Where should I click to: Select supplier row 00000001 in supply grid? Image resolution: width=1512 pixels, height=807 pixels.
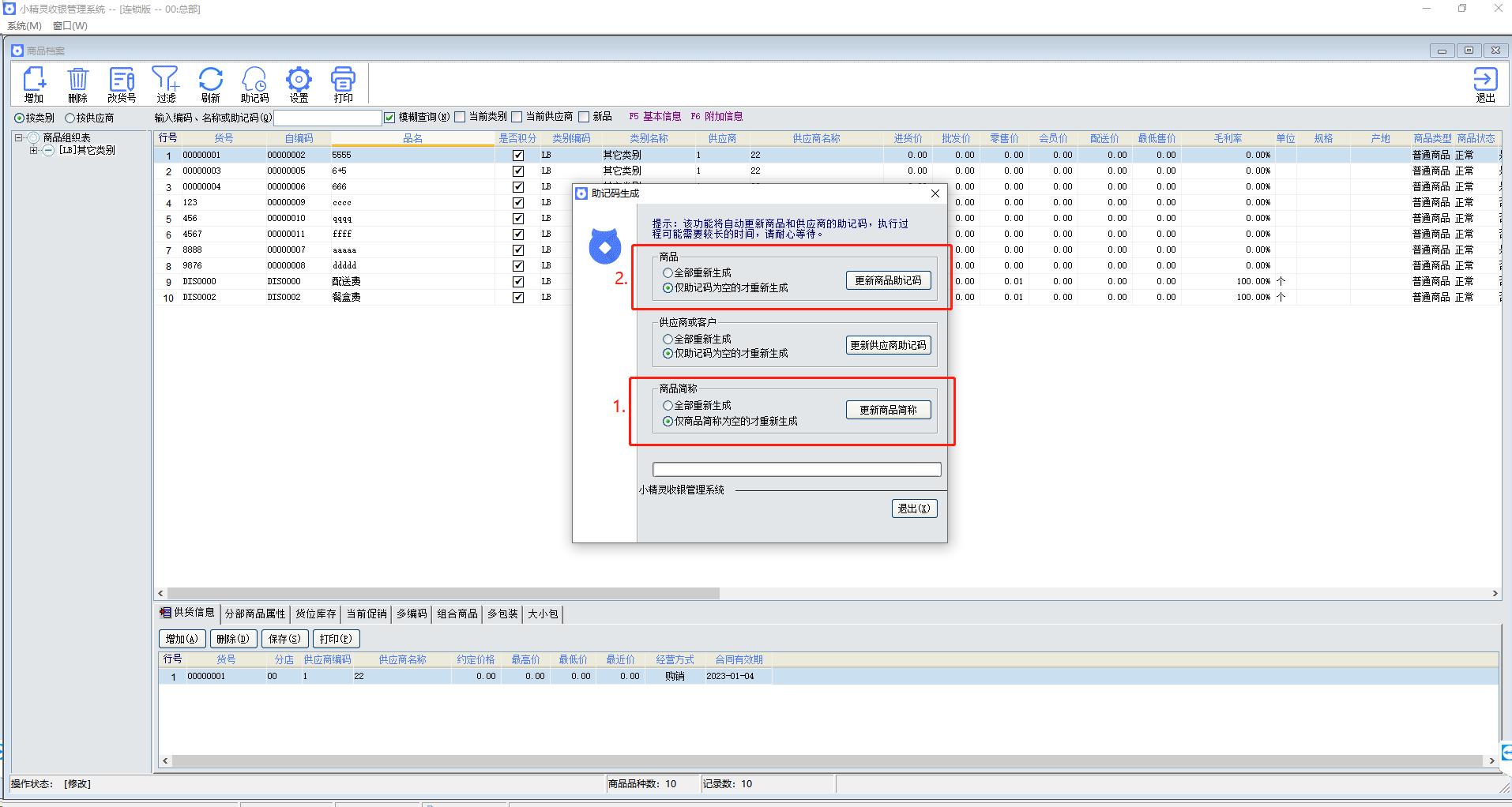coord(827,676)
